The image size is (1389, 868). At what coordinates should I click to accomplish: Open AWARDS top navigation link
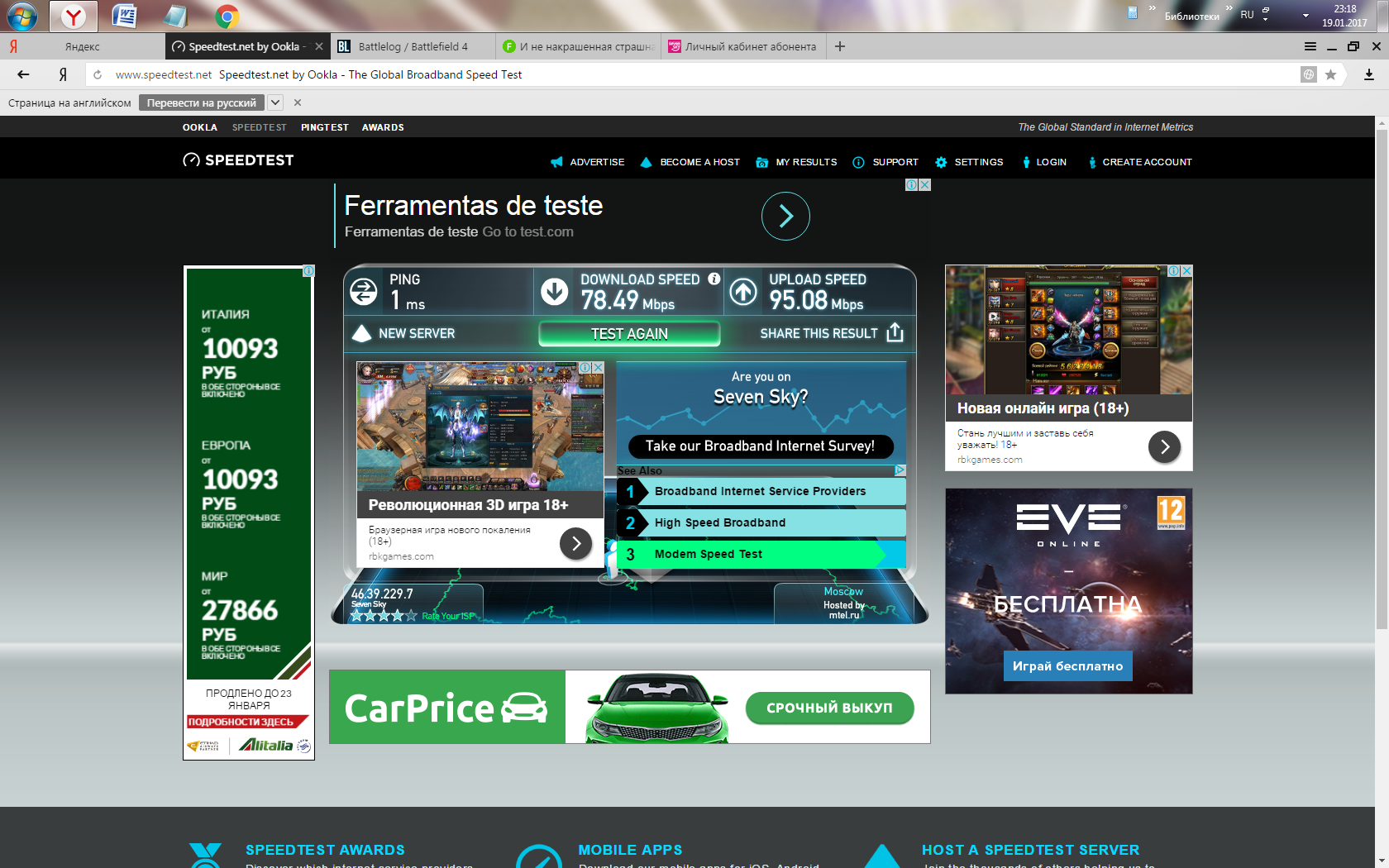383,127
